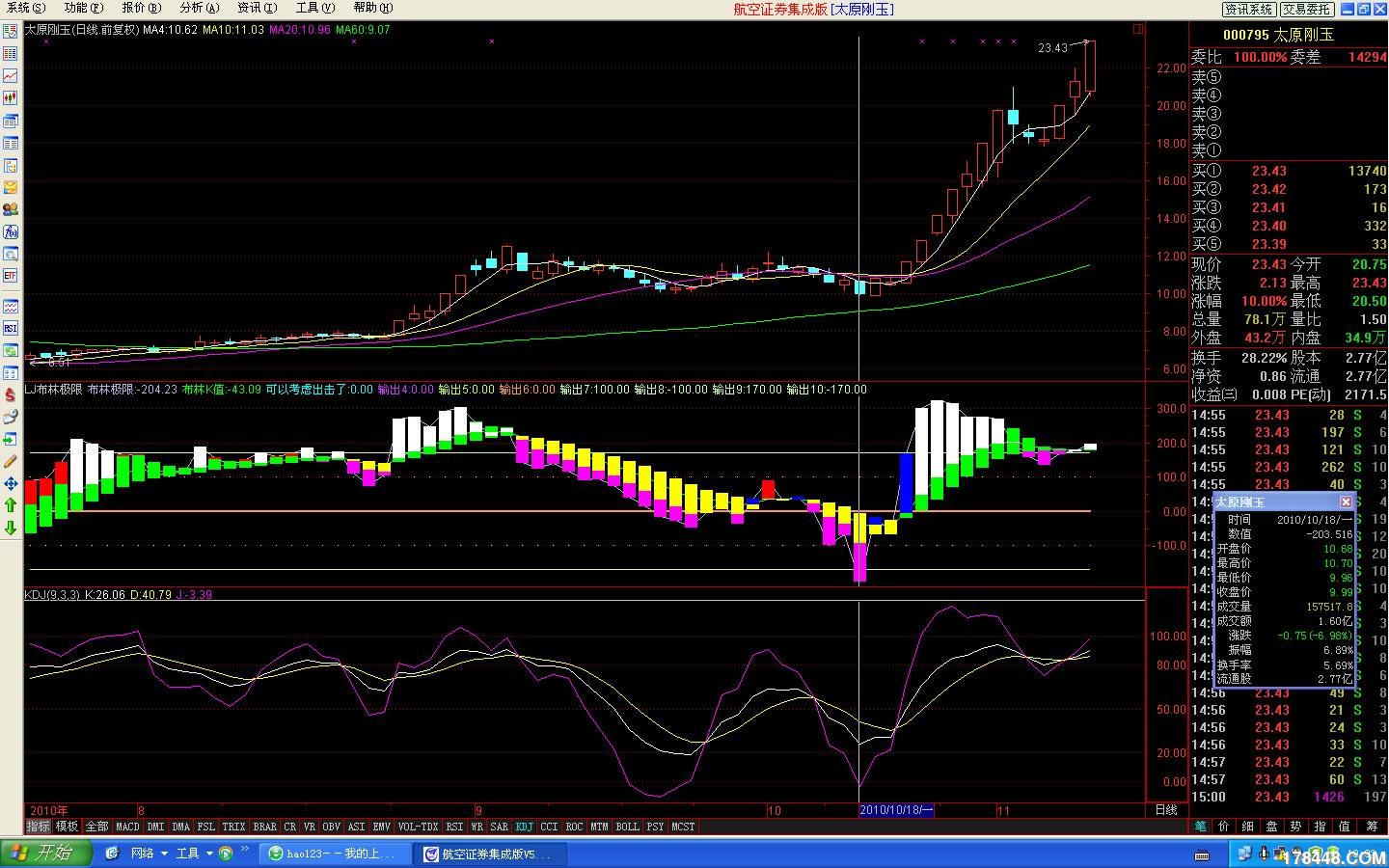Screen dimensions: 1389x868
Task: Select the 全部 indicator tab
Action: (x=97, y=827)
